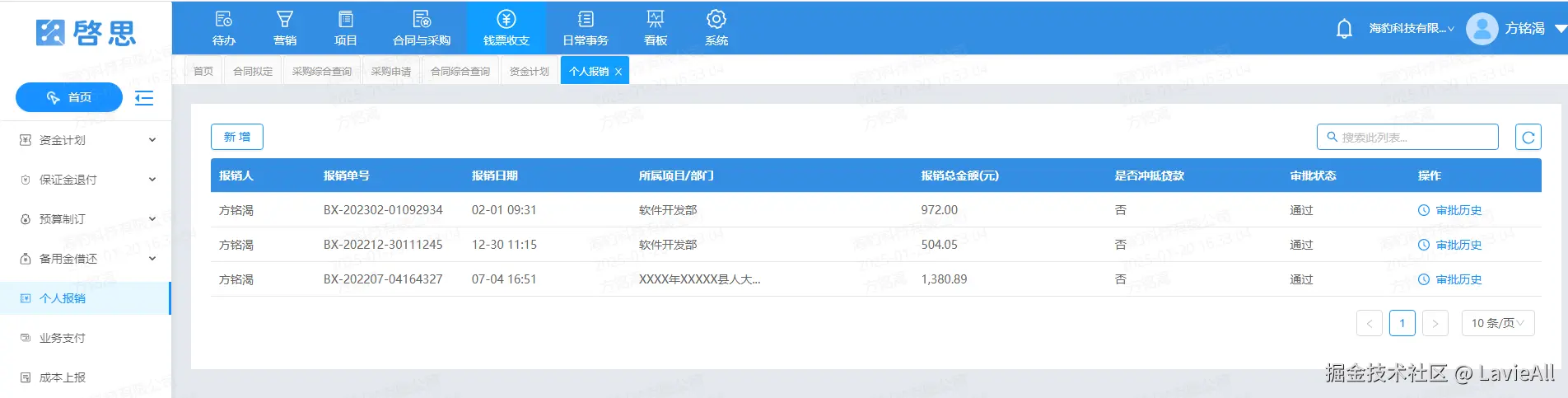Image resolution: width=1568 pixels, height=398 pixels.
Task: Close the 个人报销 tab
Action: coord(618,72)
